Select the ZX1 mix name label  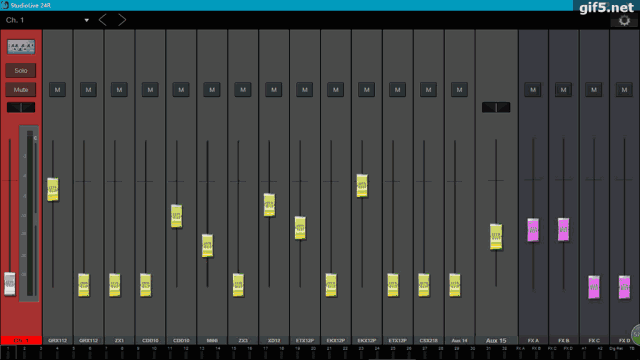[x=119, y=340]
